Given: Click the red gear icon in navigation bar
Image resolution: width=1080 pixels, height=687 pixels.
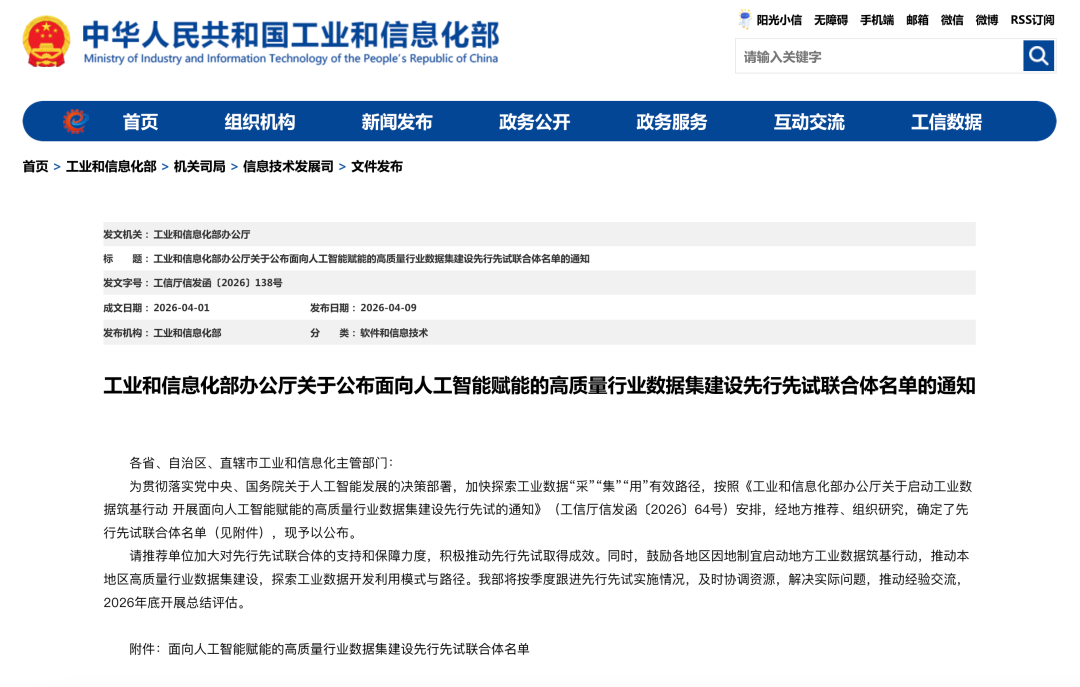Looking at the screenshot, I should click(x=75, y=121).
